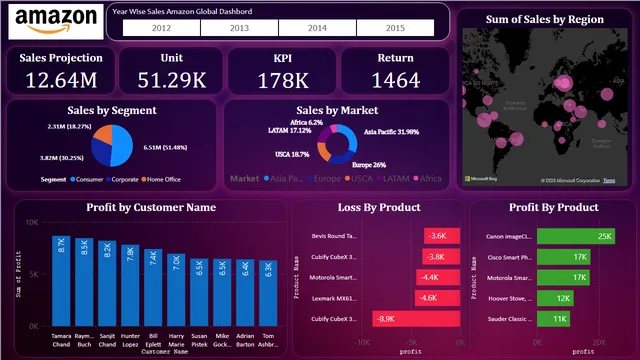Select the Mike Gock... 6.5K bar

[222, 292]
